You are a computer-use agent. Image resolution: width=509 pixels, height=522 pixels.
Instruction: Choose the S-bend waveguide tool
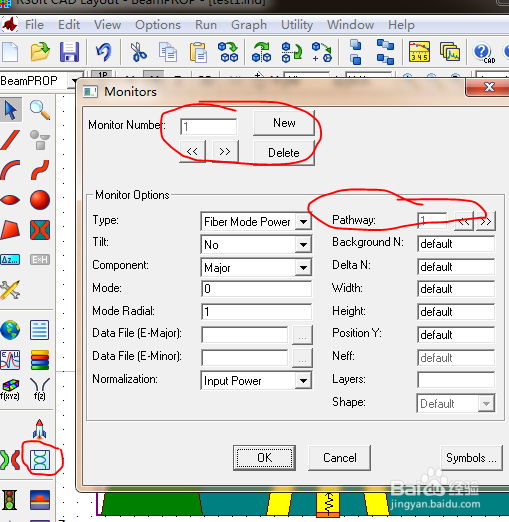click(40, 170)
